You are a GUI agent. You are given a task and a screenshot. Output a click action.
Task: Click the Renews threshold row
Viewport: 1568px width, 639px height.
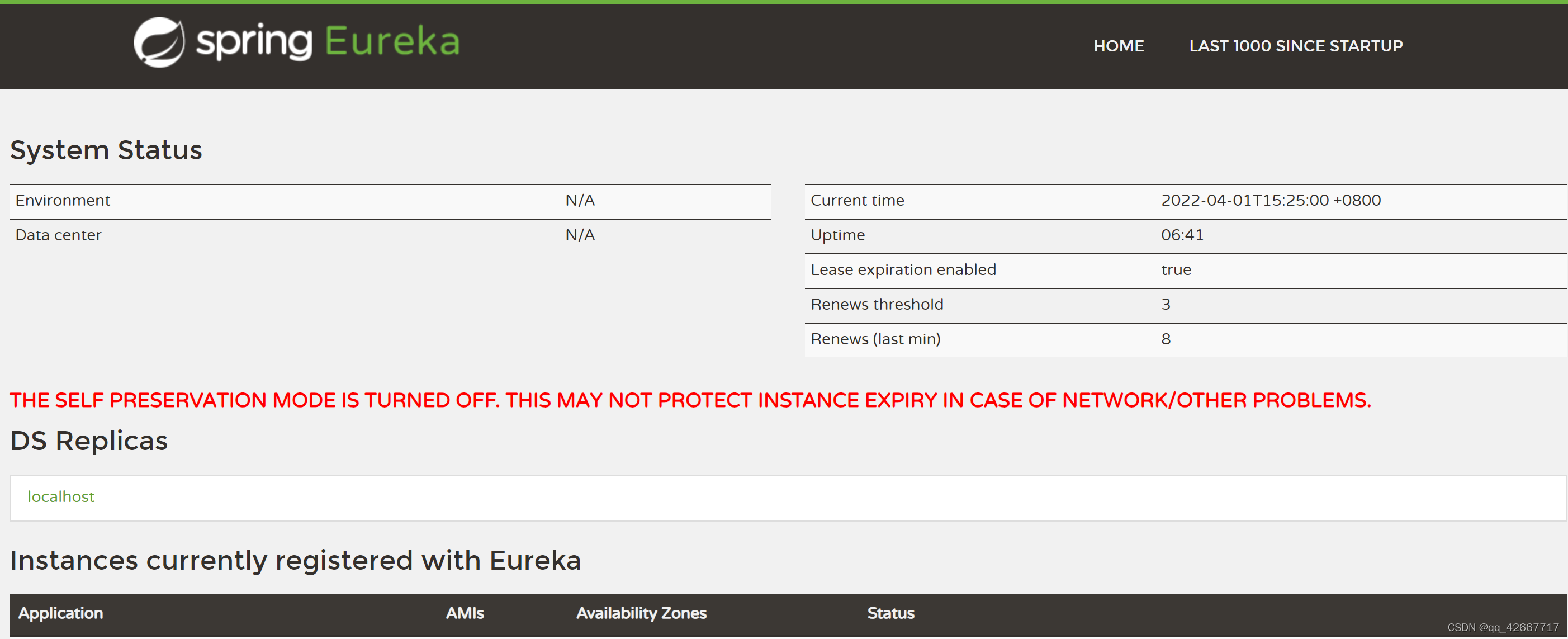pyautogui.click(x=877, y=304)
